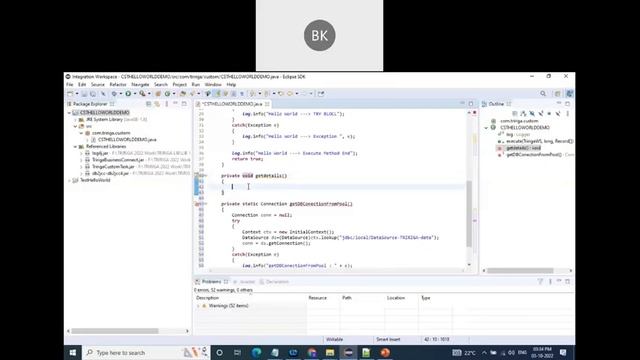Click the Run External Tools icon

click(x=142, y=93)
